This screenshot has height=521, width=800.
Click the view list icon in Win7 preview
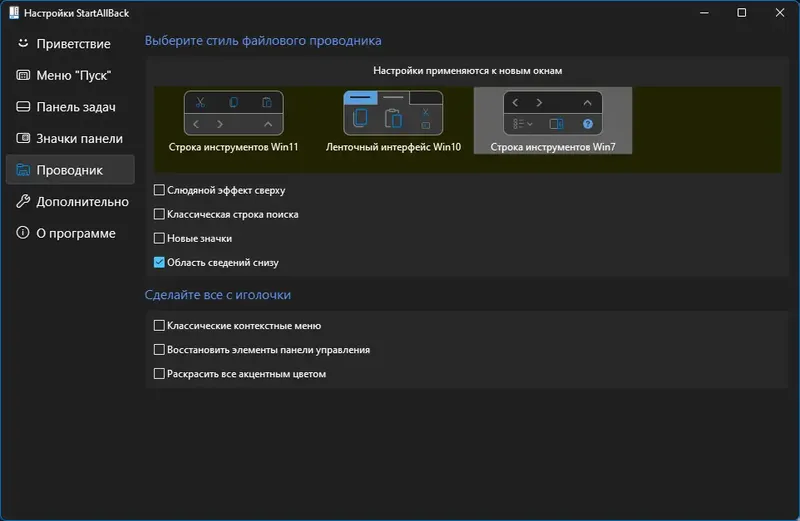522,124
